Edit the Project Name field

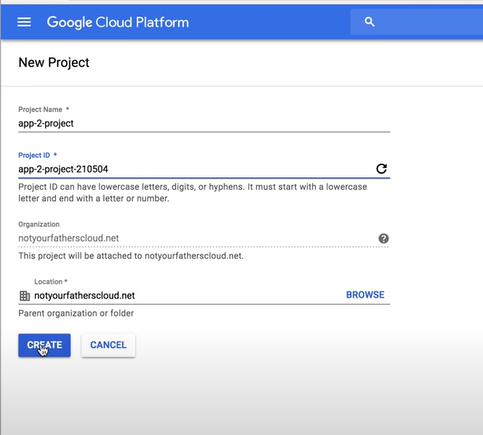click(x=204, y=124)
